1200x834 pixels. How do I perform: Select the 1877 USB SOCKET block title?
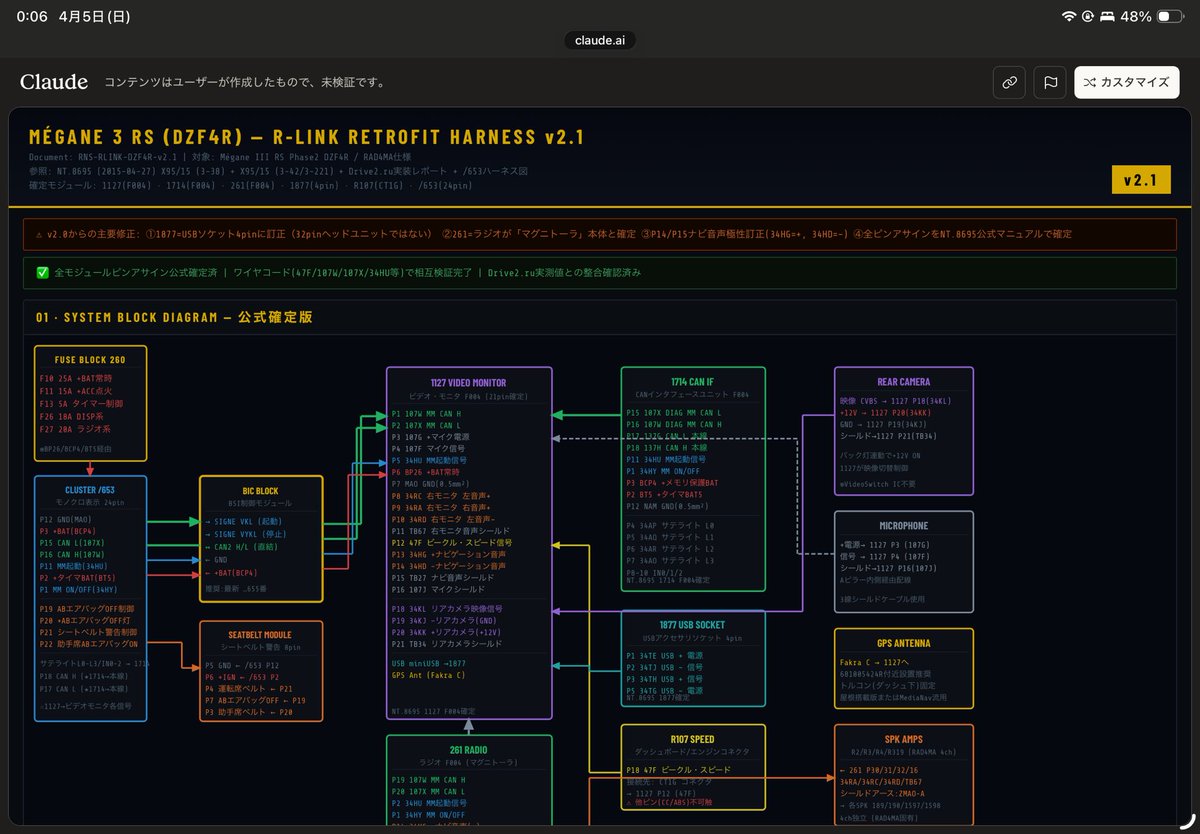(693, 625)
